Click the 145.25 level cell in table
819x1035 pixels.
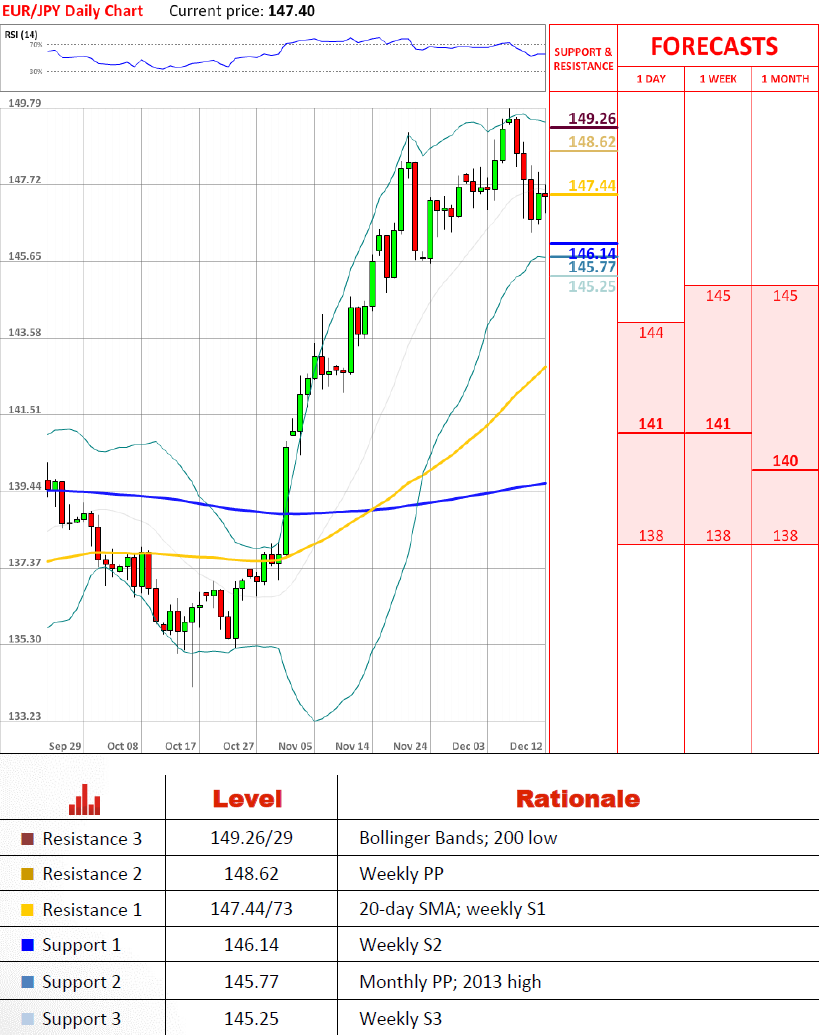[251, 1019]
